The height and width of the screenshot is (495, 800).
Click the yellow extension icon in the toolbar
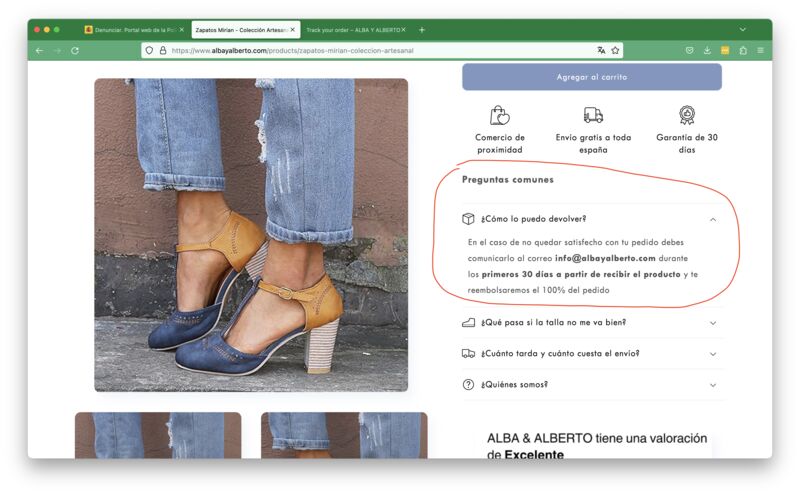point(724,50)
